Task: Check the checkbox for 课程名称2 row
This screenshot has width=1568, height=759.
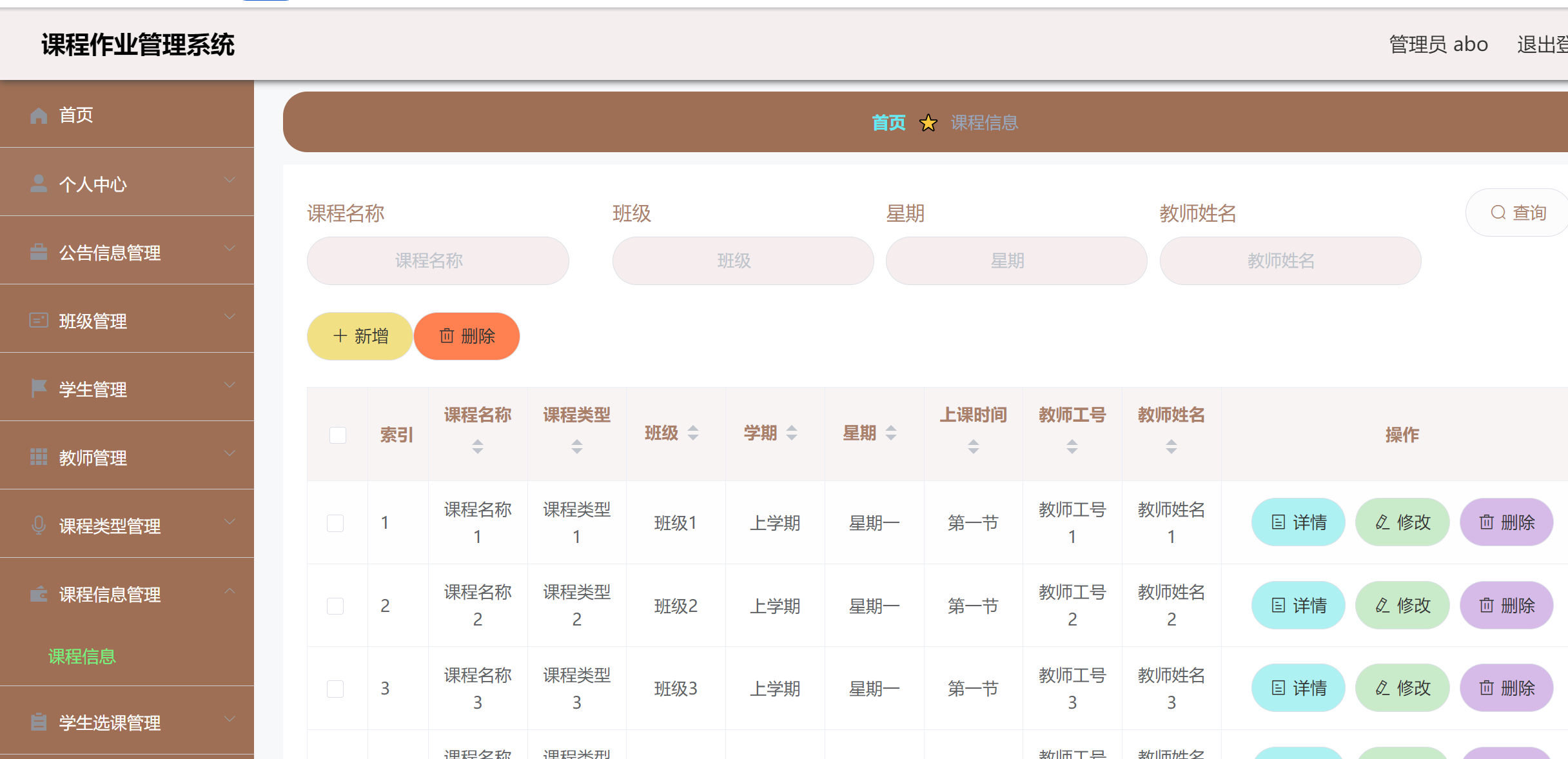Action: click(335, 606)
